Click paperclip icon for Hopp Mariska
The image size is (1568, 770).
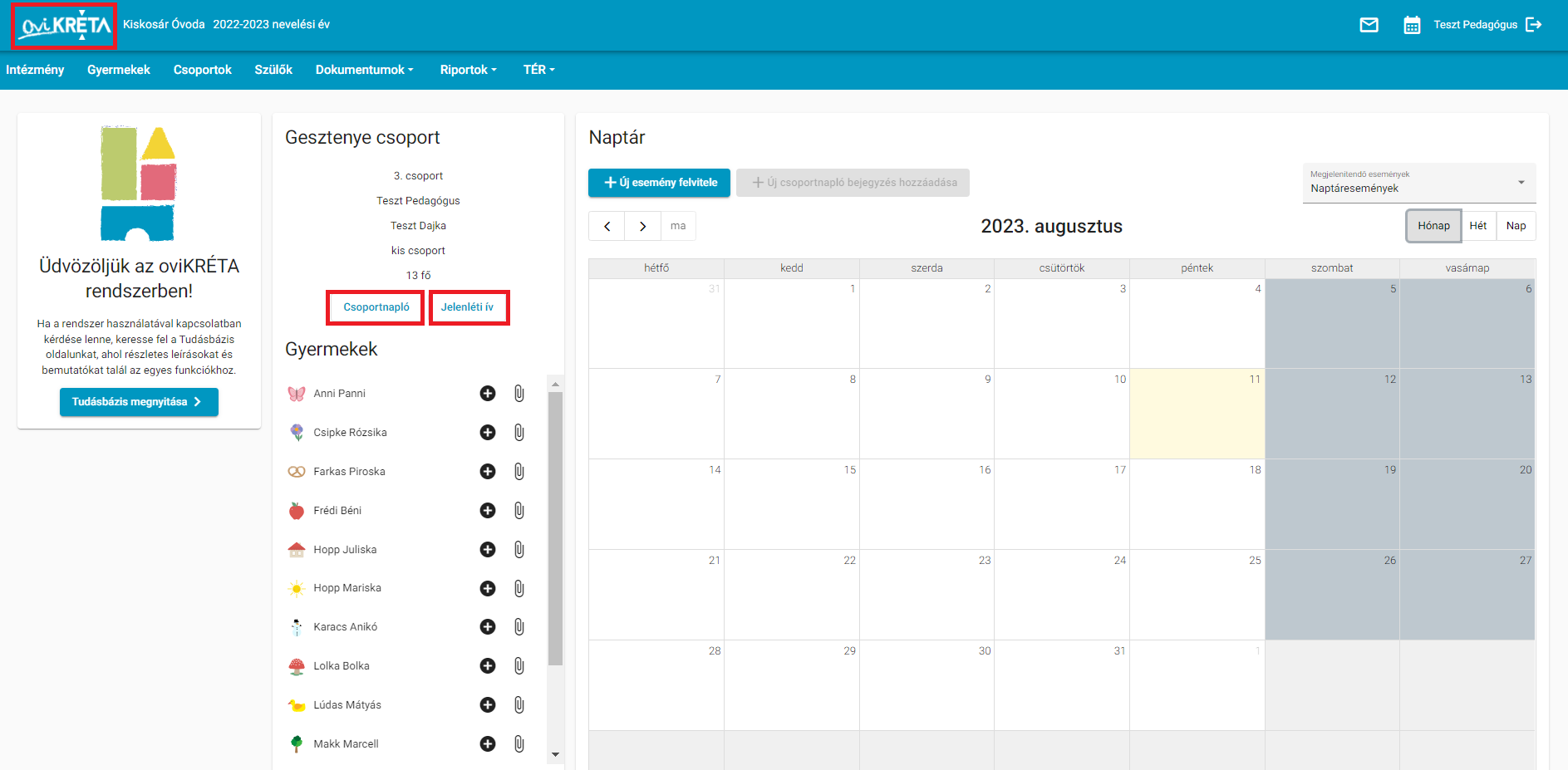519,589
